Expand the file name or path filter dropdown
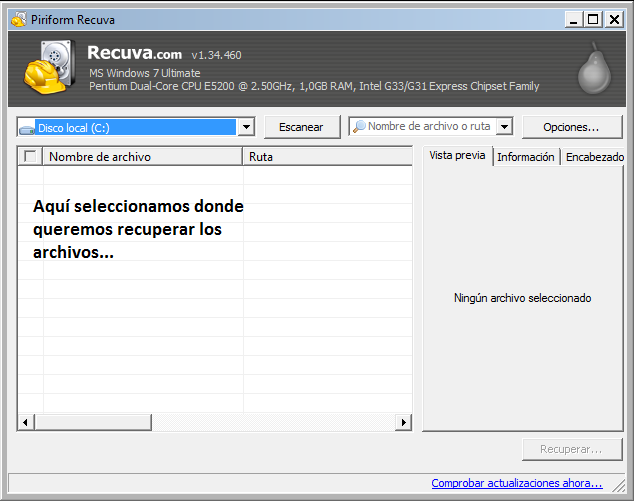Screen dimensions: 634x501 tap(504, 127)
